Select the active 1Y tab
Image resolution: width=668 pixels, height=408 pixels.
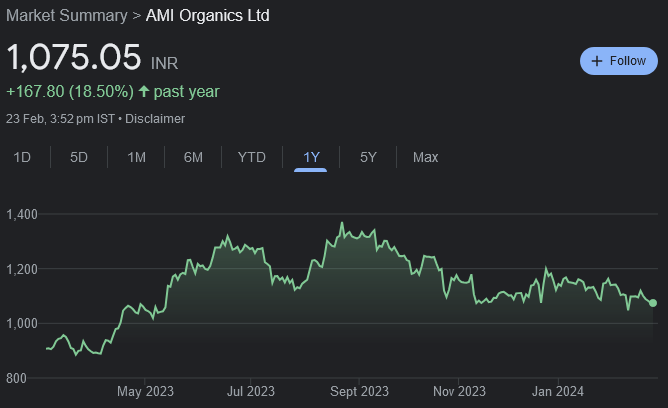[311, 157]
